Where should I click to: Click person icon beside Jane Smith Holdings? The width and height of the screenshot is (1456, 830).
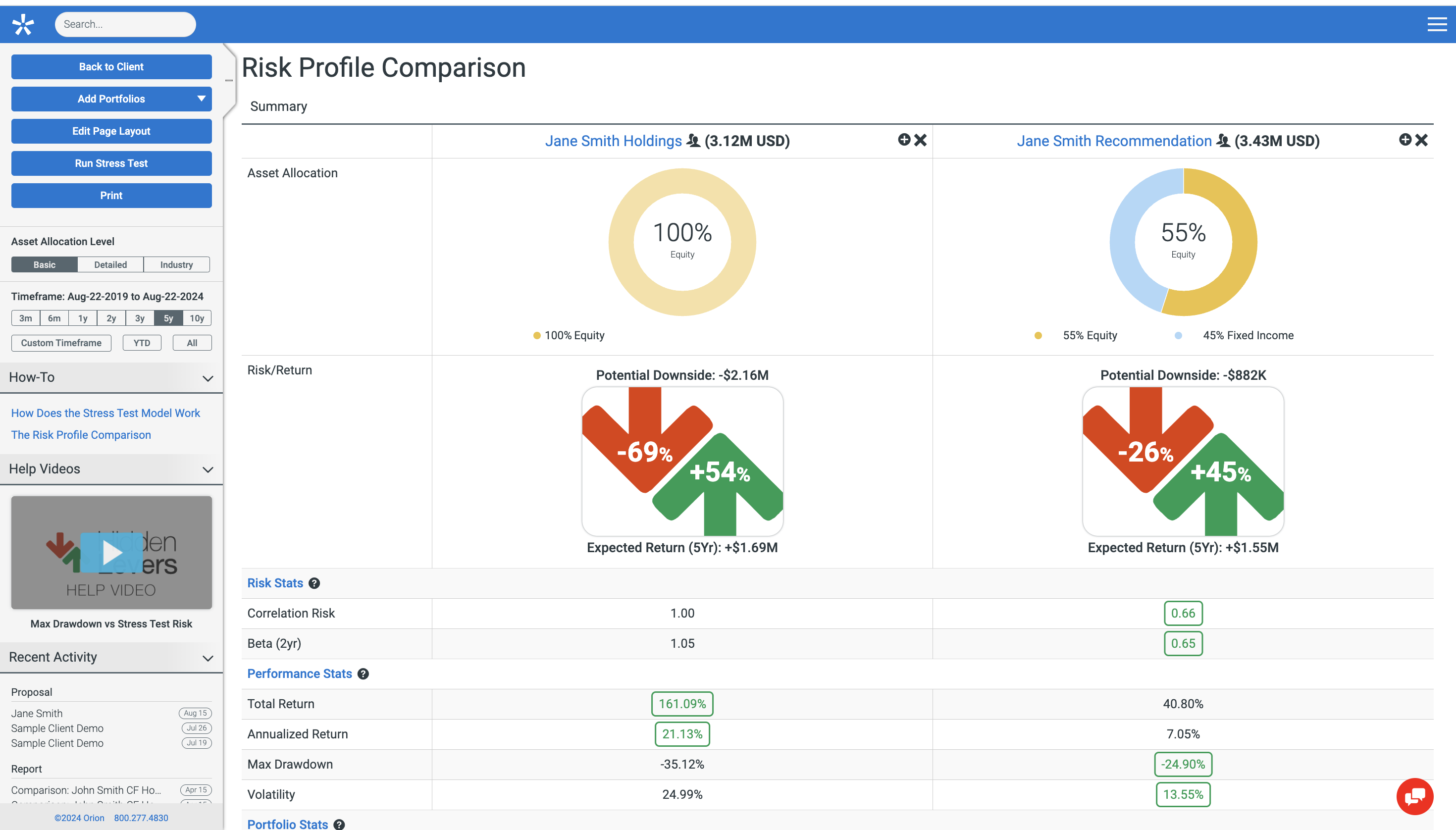click(x=693, y=140)
